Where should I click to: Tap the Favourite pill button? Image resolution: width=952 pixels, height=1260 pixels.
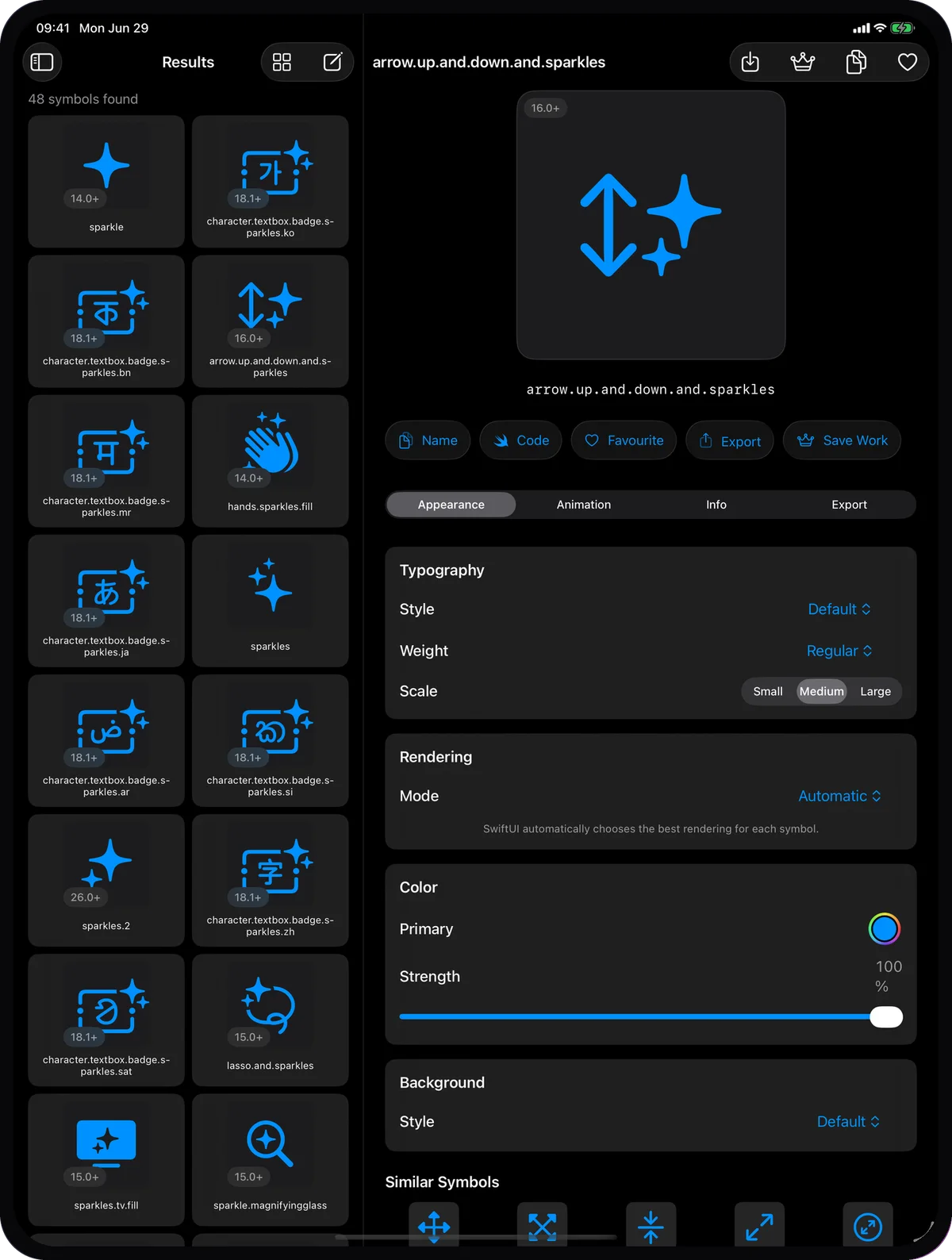pyautogui.click(x=624, y=440)
